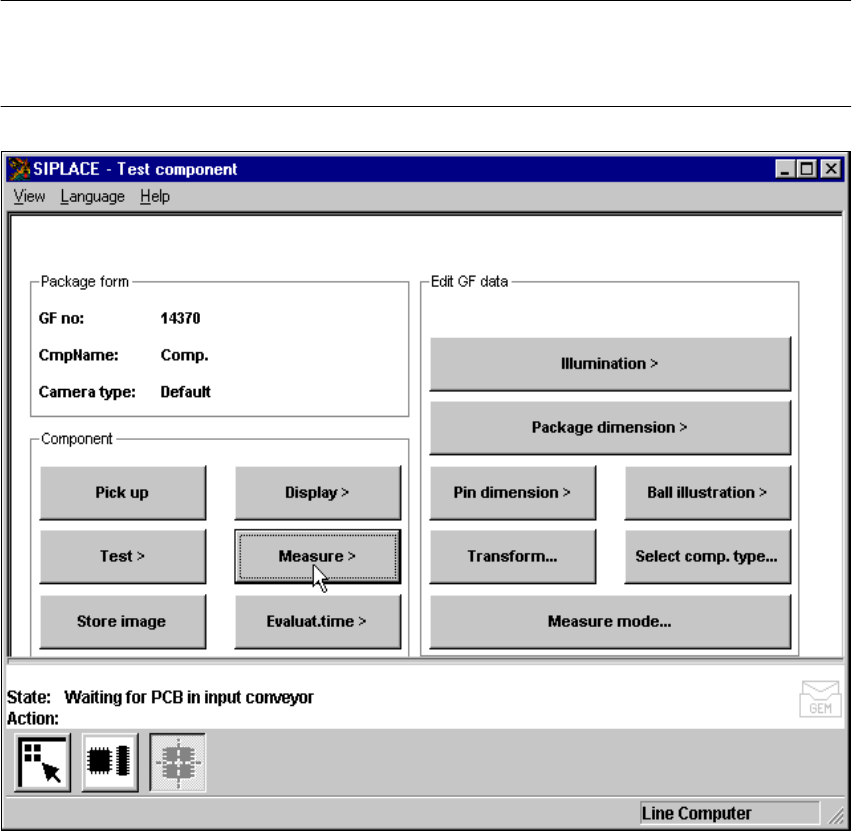Open the View menu

point(29,196)
